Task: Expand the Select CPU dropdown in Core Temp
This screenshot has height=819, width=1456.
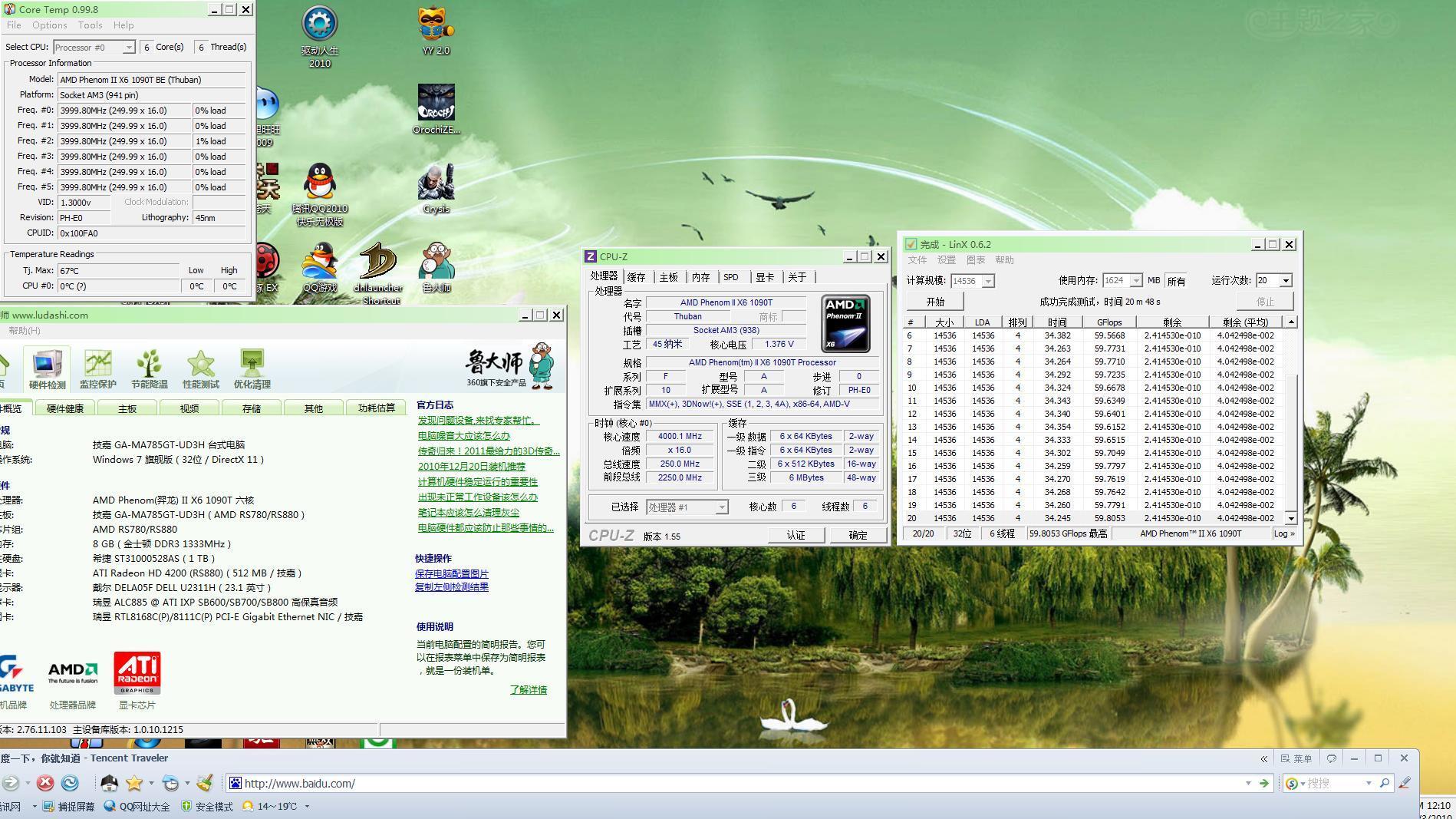Action: click(x=128, y=48)
